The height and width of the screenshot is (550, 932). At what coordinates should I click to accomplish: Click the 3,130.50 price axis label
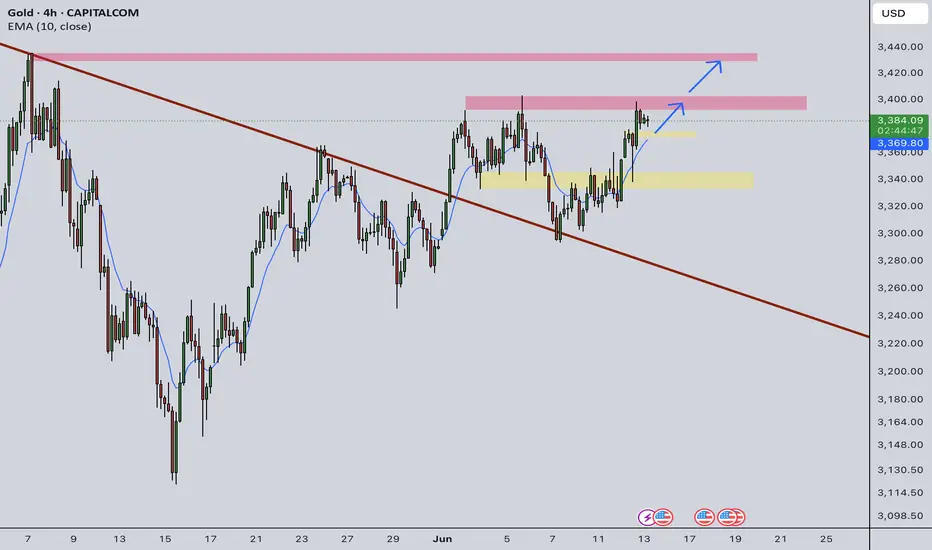click(x=900, y=470)
